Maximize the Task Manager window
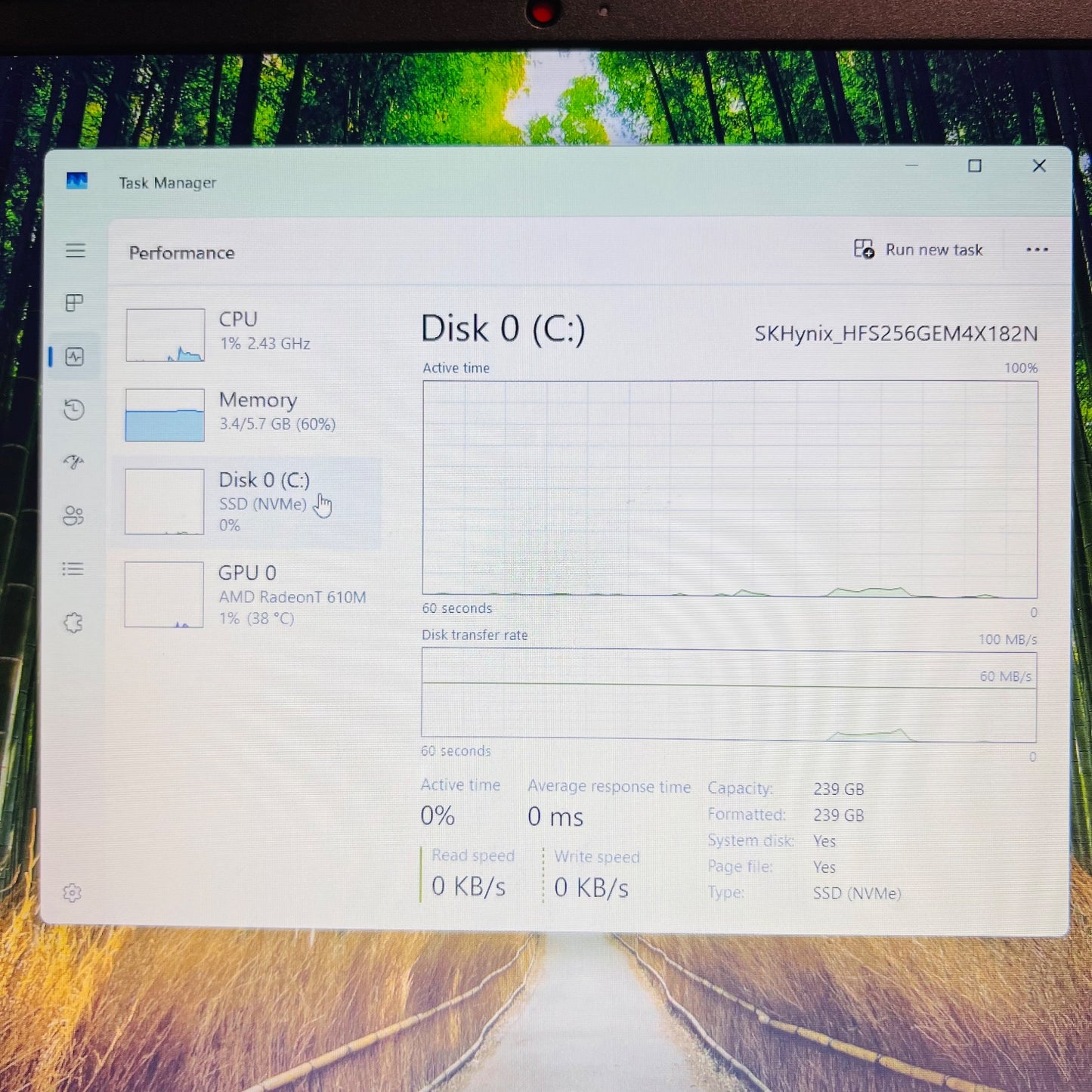Viewport: 1092px width, 1092px height. (x=975, y=166)
